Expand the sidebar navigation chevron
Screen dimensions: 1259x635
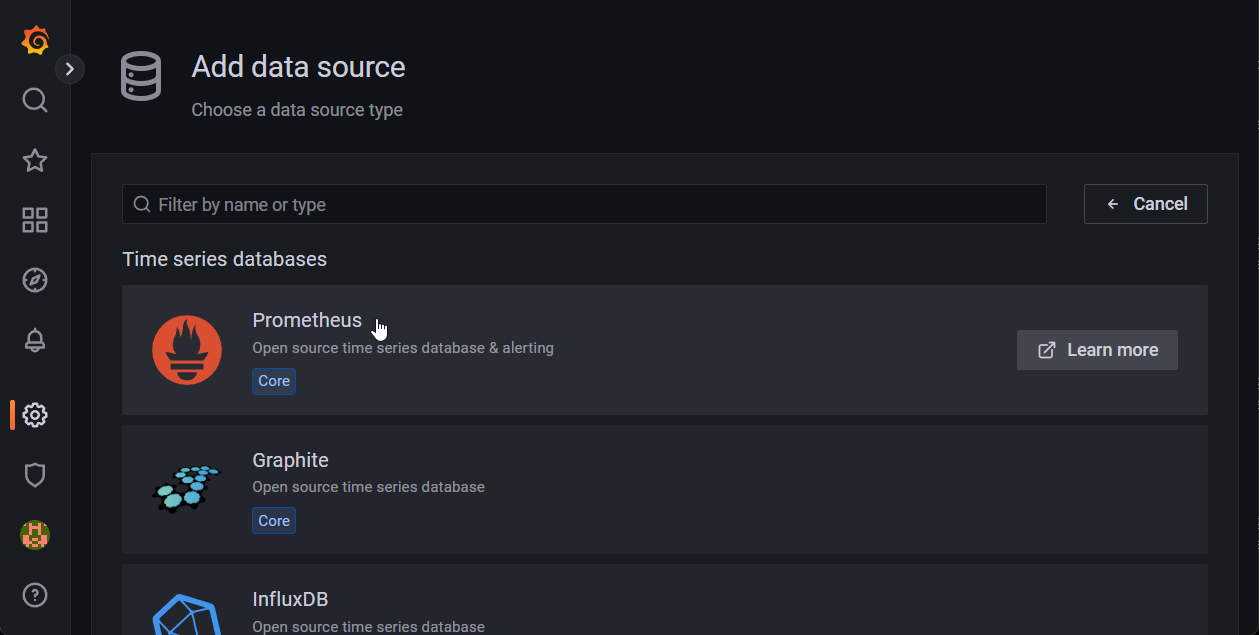69,69
